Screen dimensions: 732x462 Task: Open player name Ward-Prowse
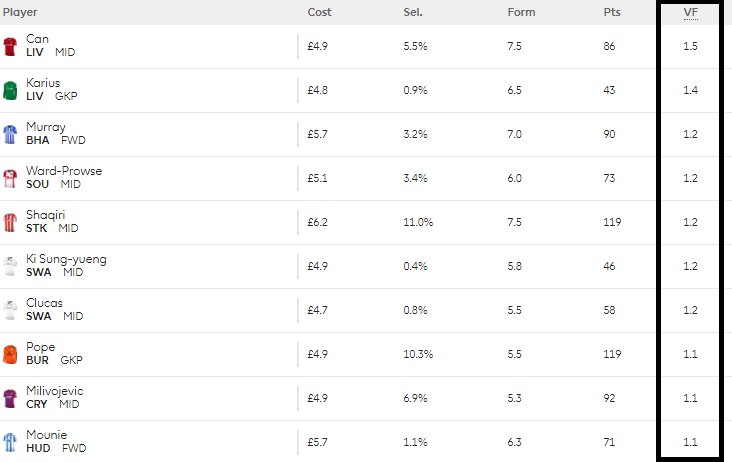click(x=64, y=171)
